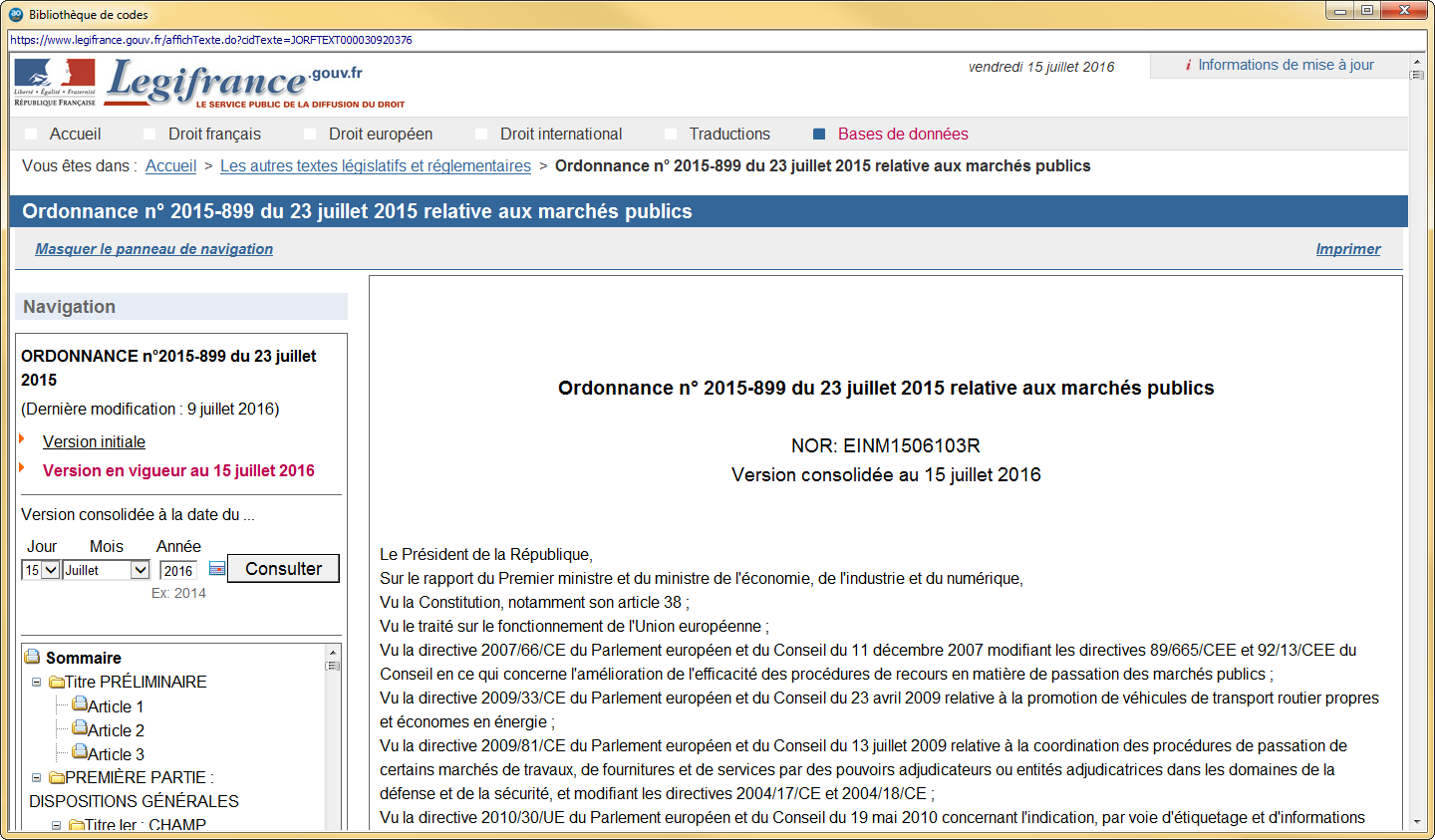Click 'Vu le traité sur le fonctionnement' line

(x=574, y=626)
